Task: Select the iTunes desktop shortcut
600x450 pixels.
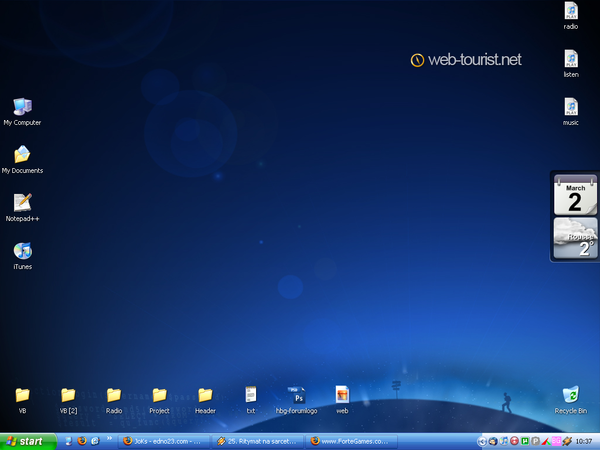Action: coord(23,256)
